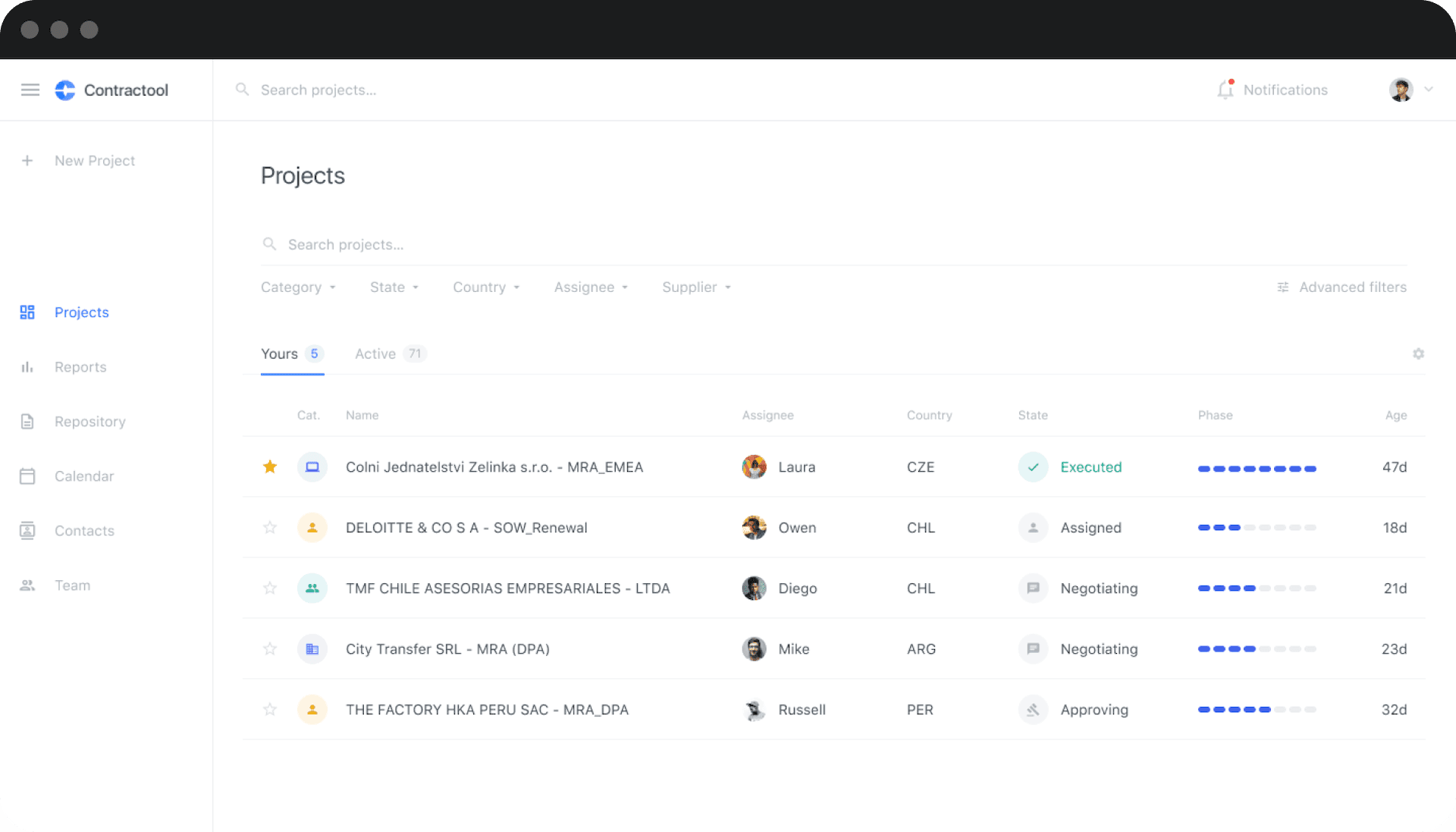
Task: Click the ARG country cell
Action: click(x=921, y=649)
